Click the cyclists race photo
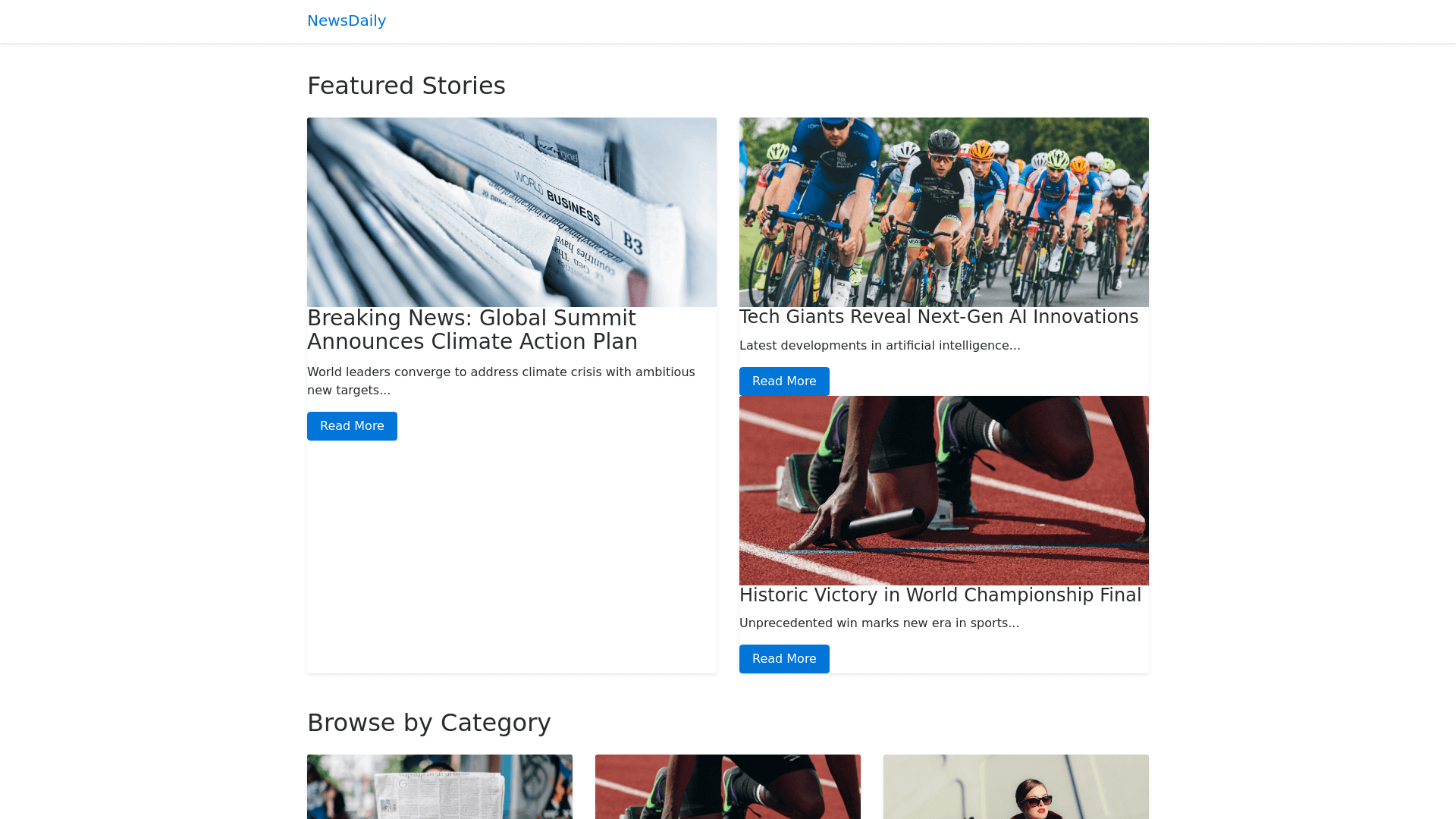Screen dimensions: 1456x819 tap(944, 212)
